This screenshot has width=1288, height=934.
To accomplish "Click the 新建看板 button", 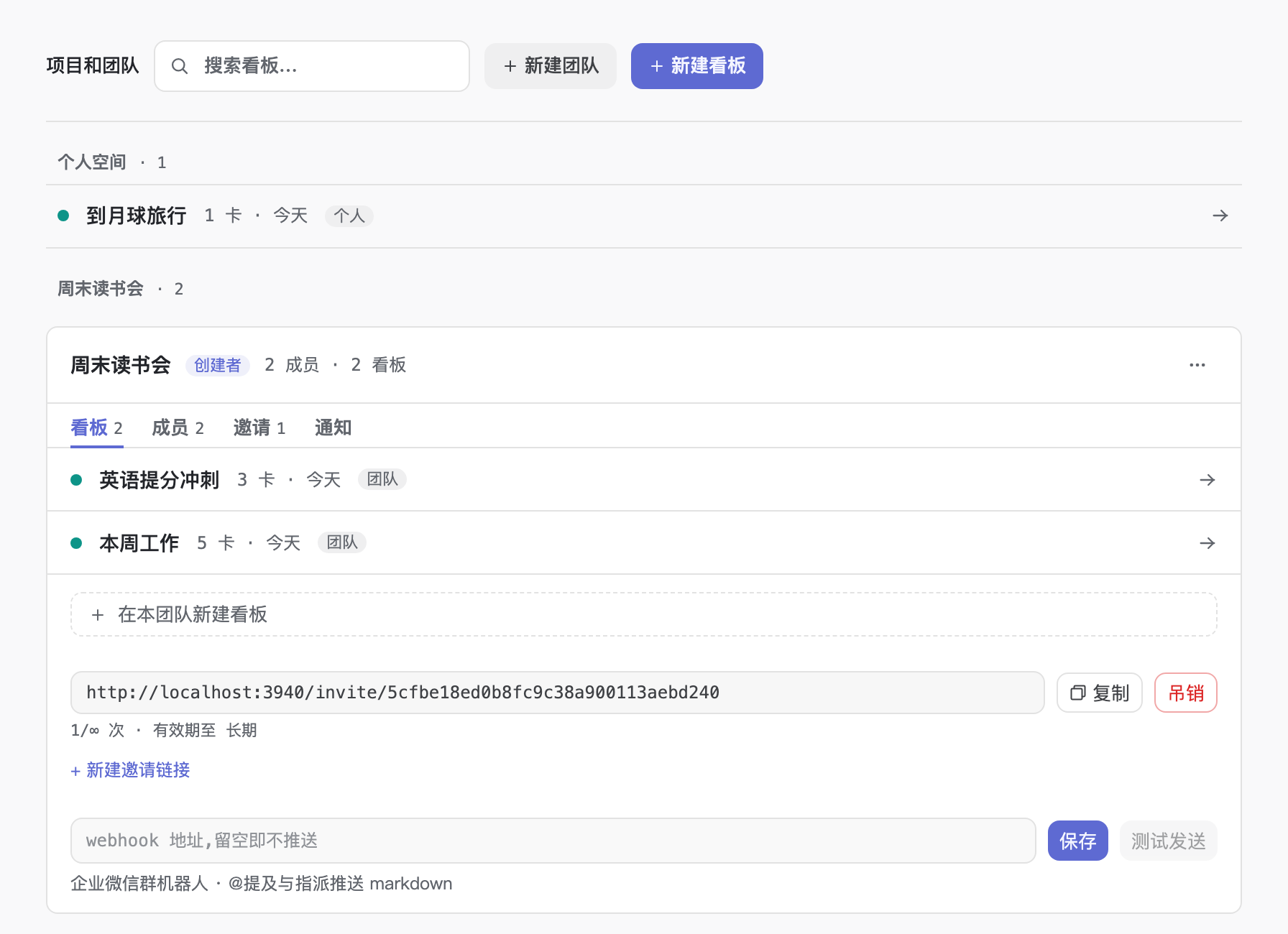I will 697,66.
